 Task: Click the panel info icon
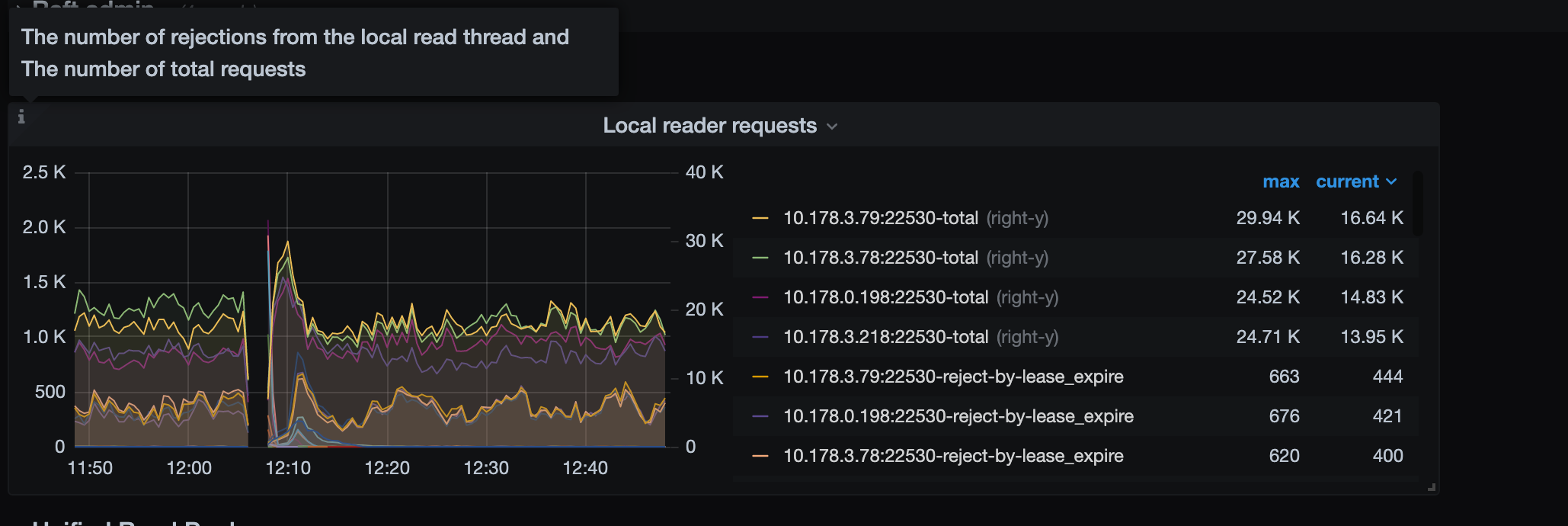pos(21,117)
